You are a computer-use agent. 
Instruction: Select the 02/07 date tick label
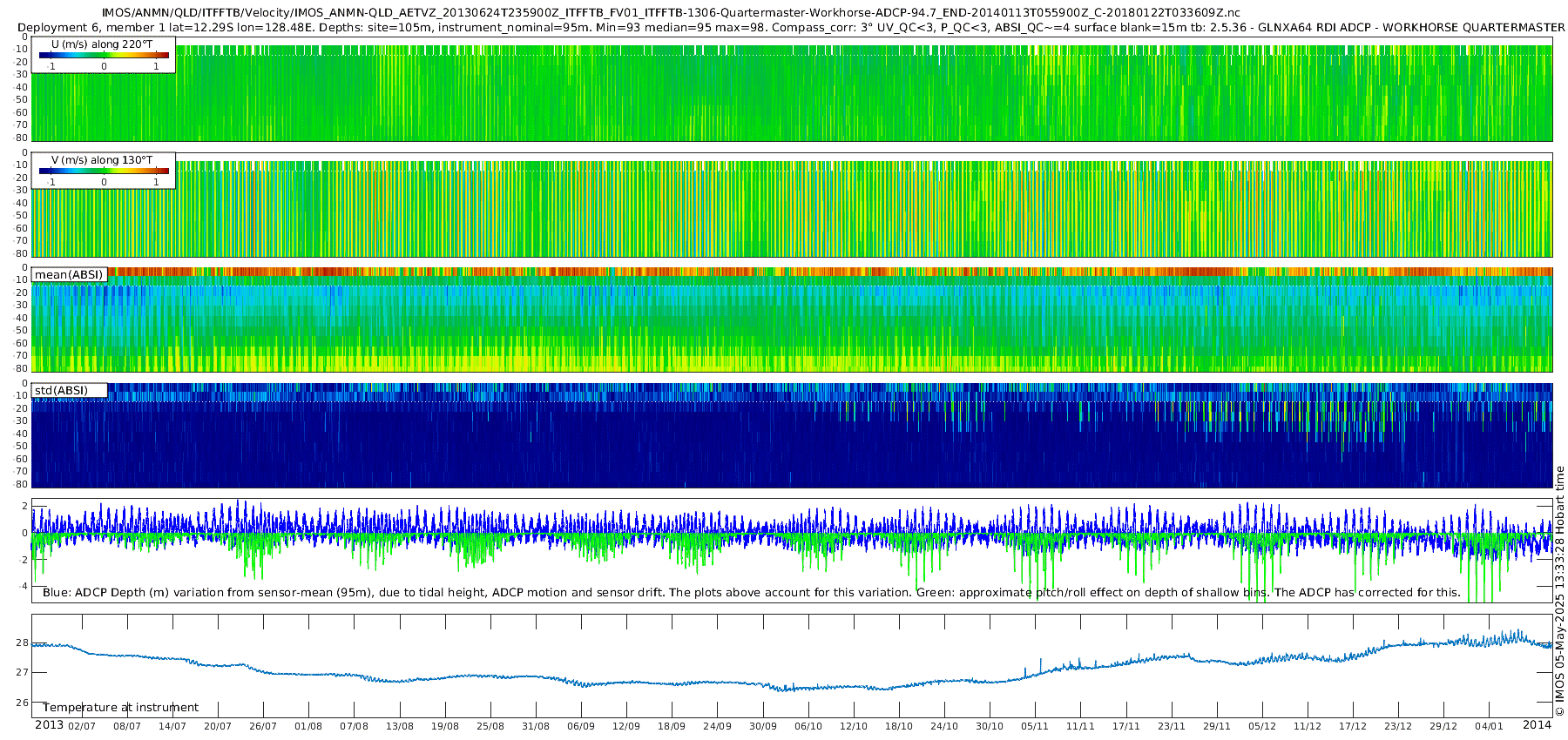(82, 726)
